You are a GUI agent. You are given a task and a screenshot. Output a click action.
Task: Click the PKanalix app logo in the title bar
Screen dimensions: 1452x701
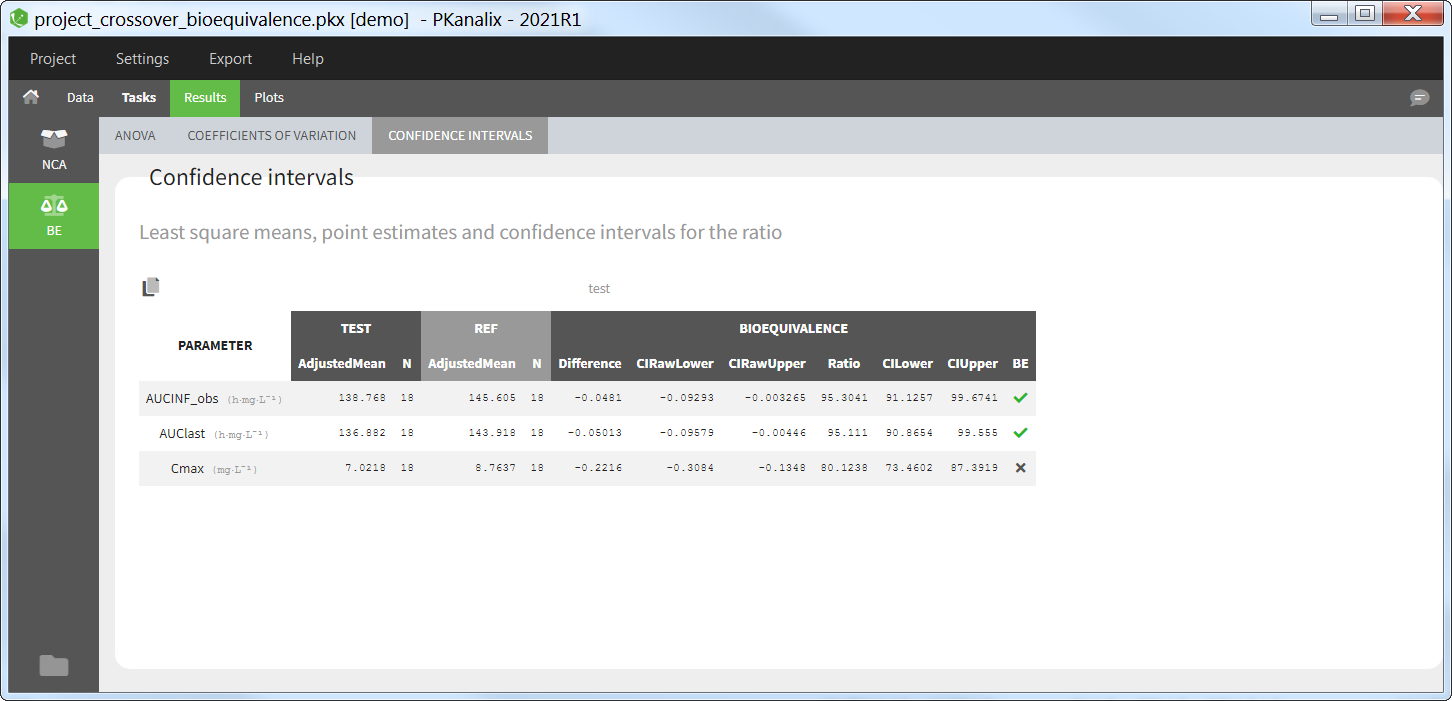[19, 18]
